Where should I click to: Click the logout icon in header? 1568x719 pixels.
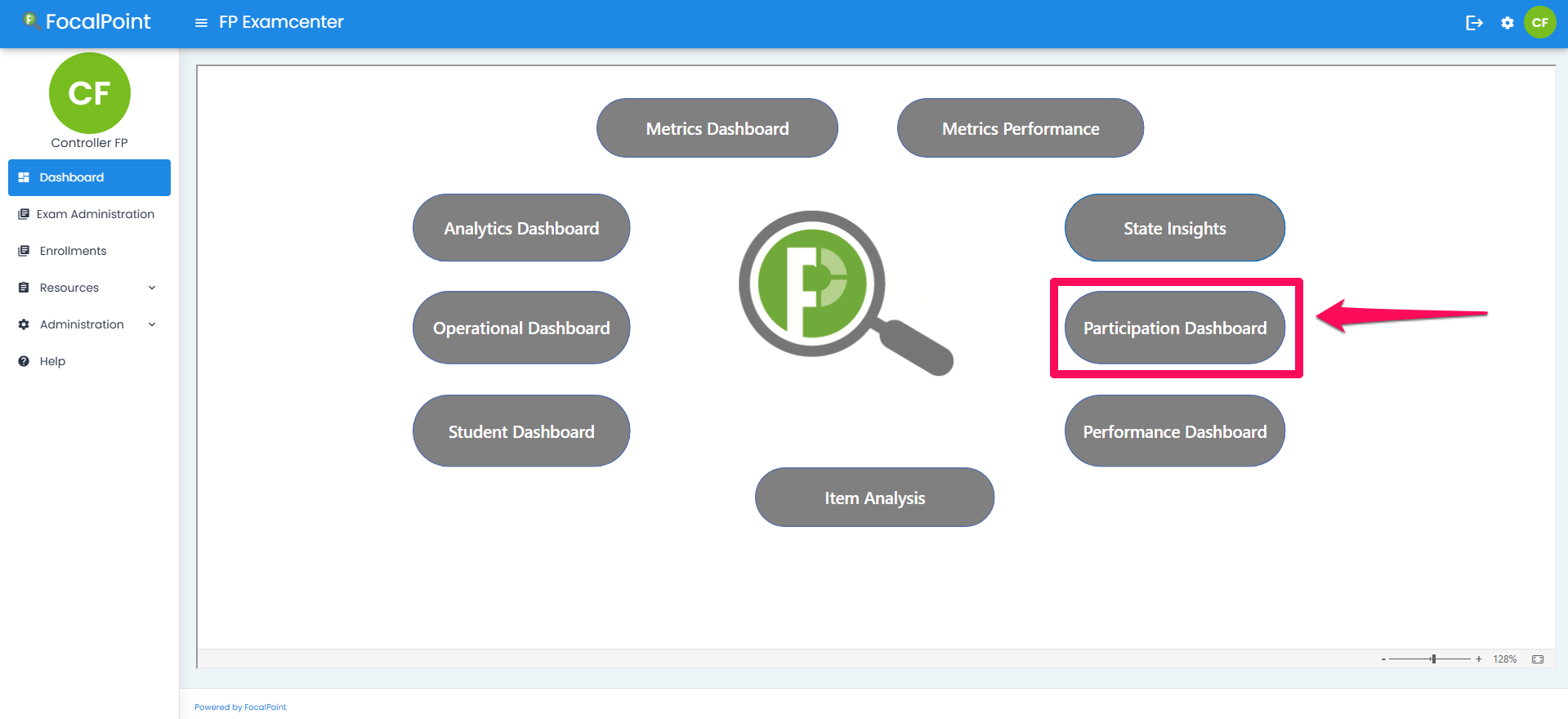coord(1474,23)
